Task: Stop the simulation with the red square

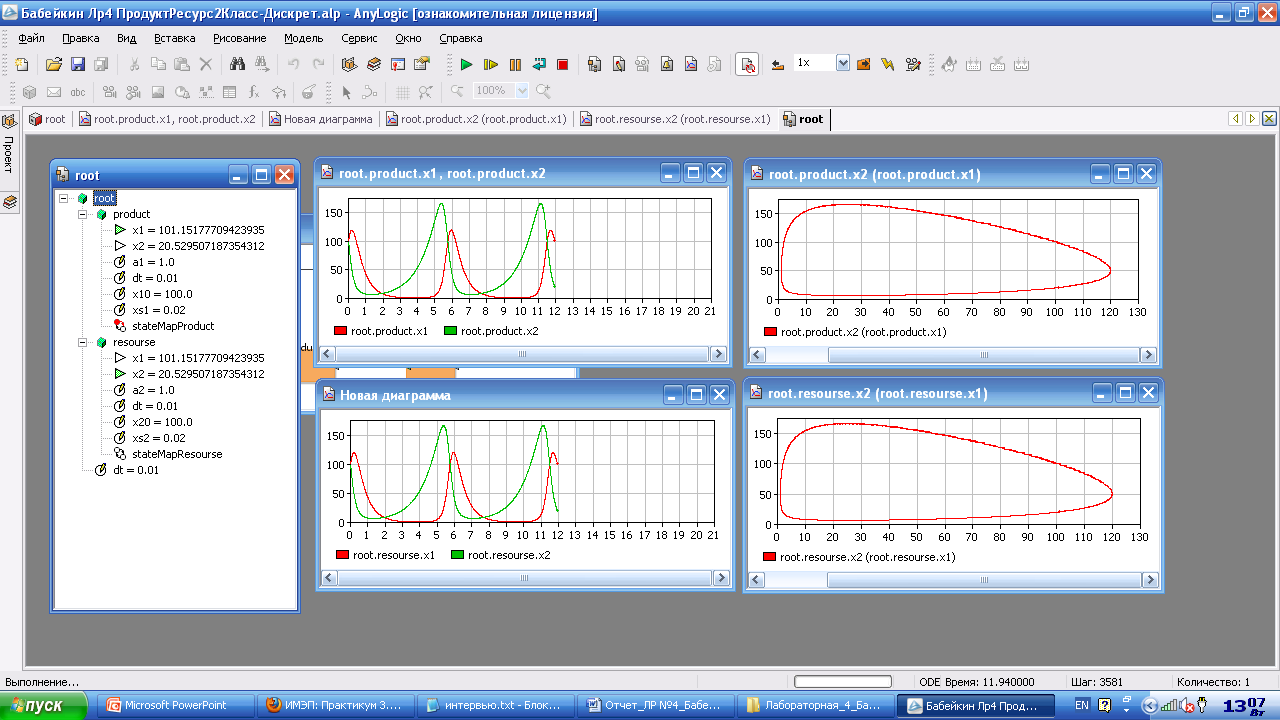Action: pyautogui.click(x=562, y=64)
